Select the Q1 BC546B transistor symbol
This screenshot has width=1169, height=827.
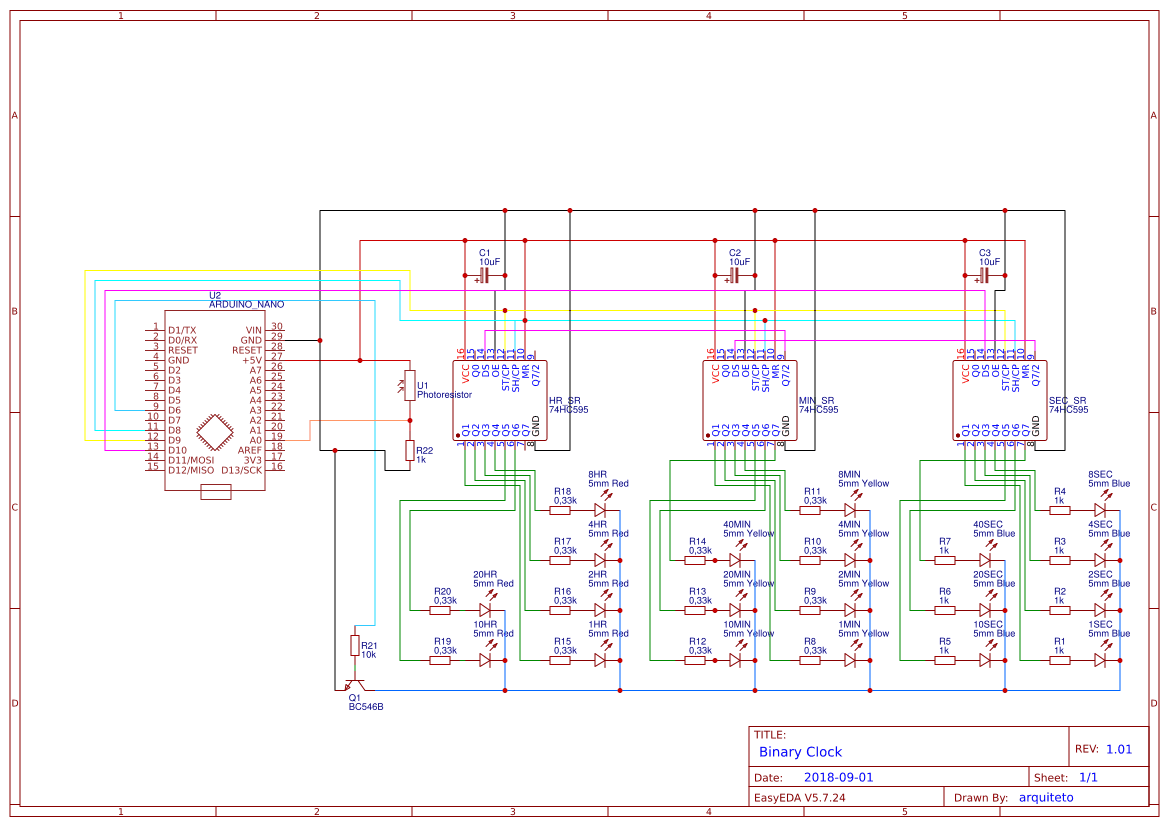click(355, 685)
